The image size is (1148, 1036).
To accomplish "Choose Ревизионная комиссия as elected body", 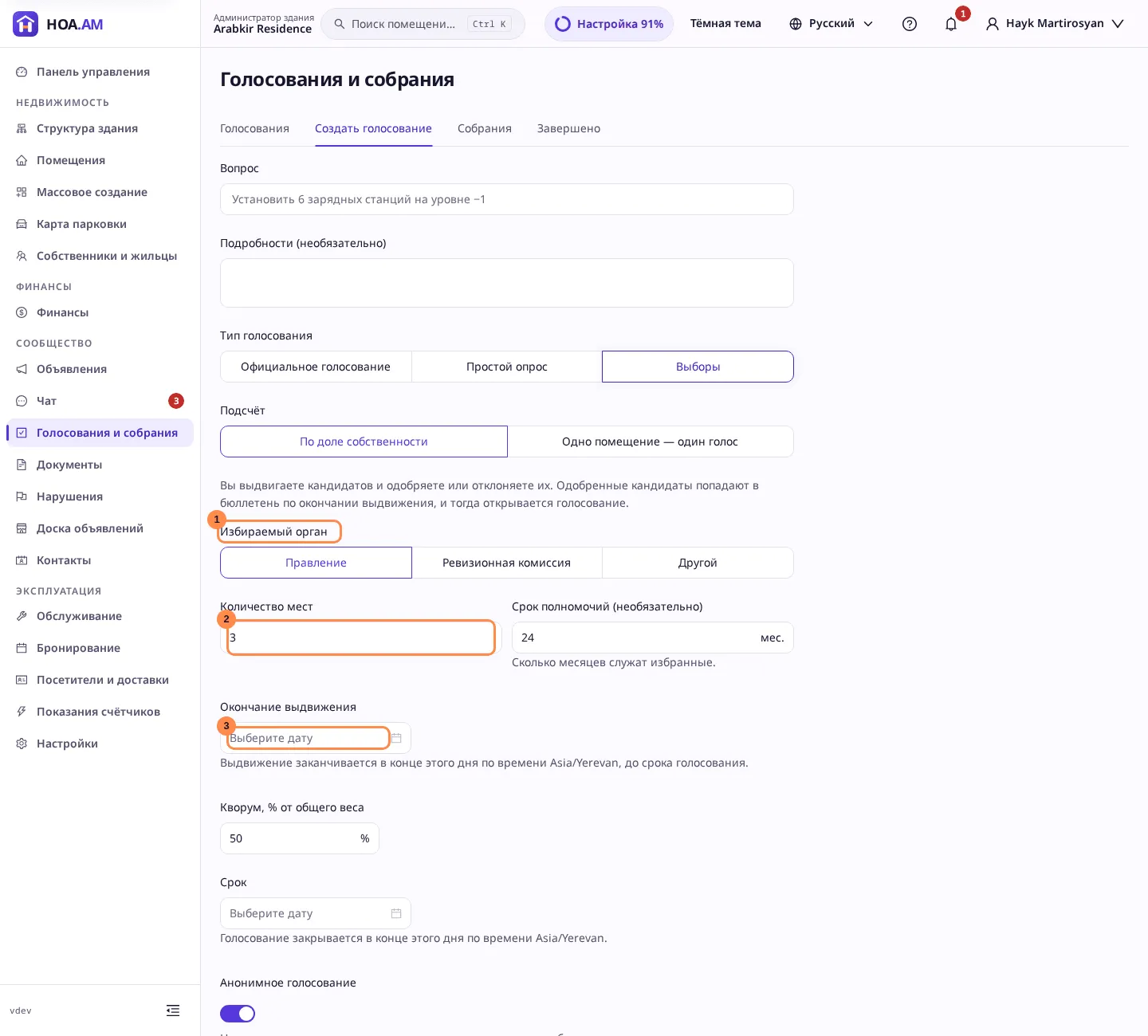I will [x=506, y=563].
